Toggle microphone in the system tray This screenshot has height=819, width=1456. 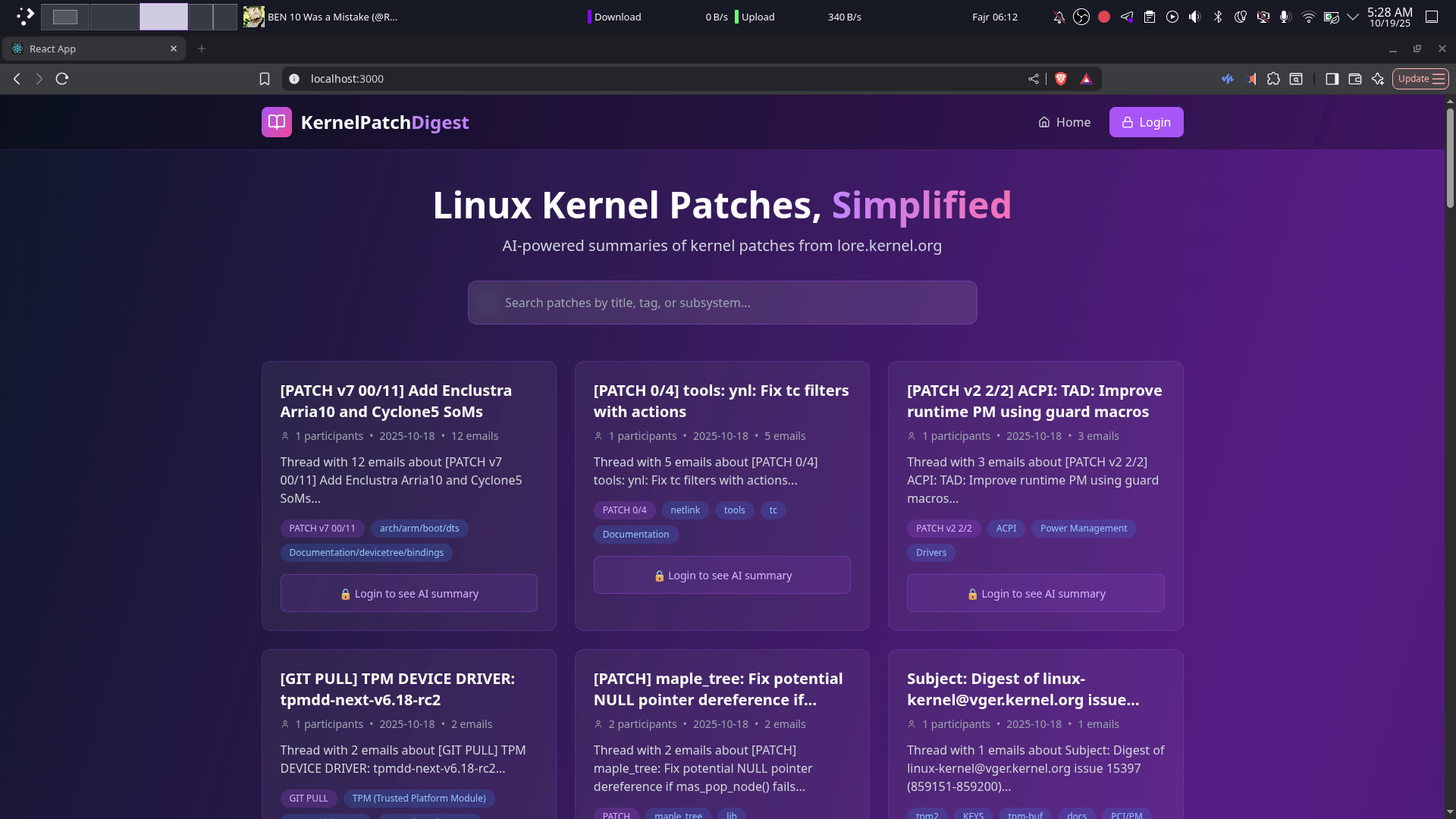pyautogui.click(x=1285, y=17)
